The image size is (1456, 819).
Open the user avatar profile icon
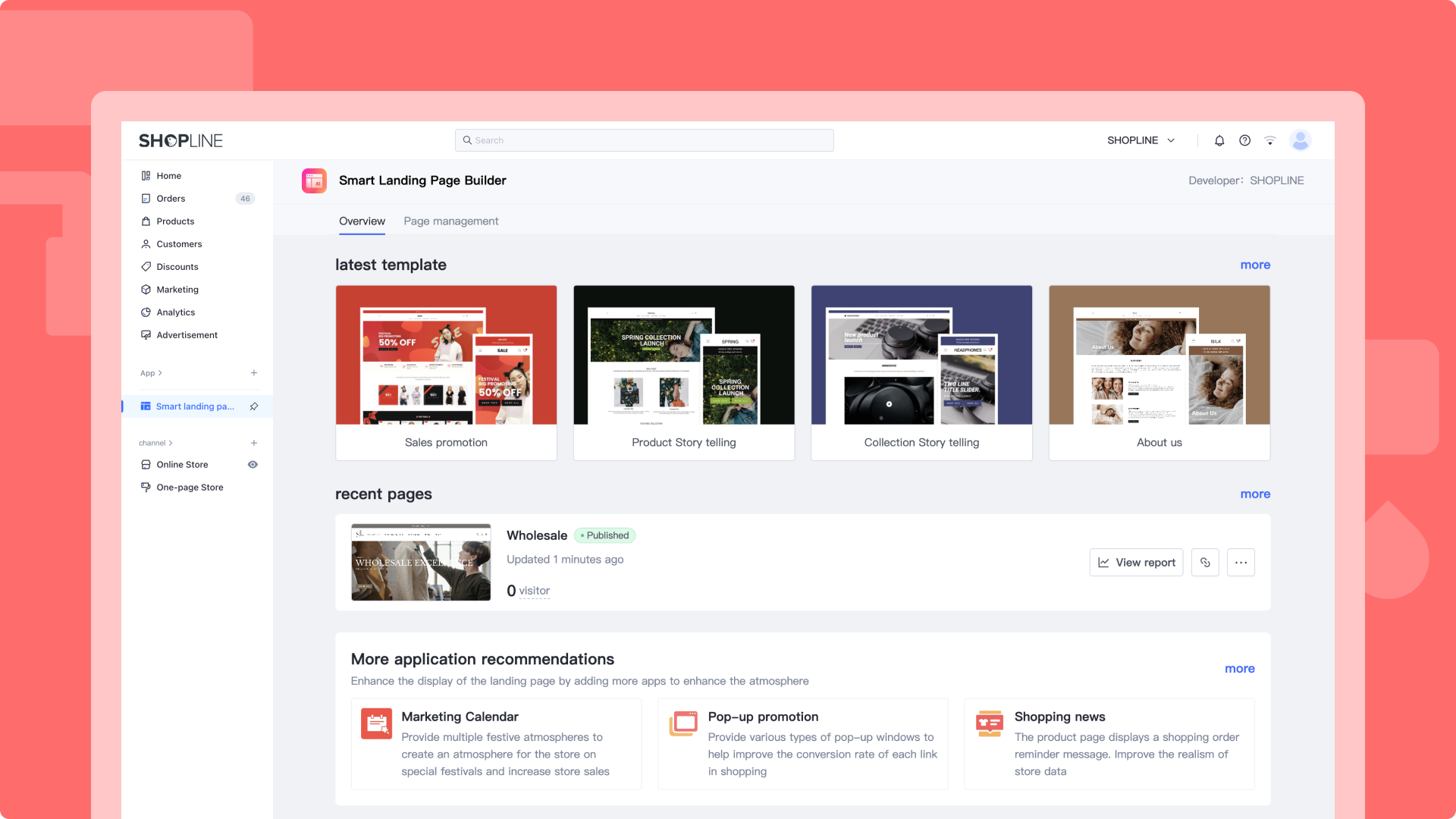click(1301, 140)
